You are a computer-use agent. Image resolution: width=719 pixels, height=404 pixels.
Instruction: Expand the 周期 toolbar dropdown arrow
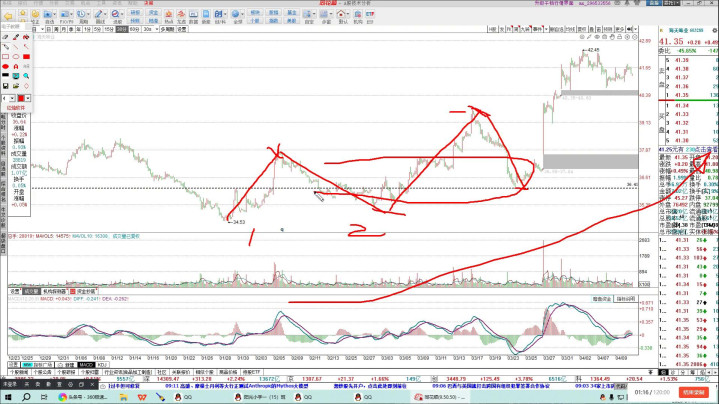pos(88,14)
